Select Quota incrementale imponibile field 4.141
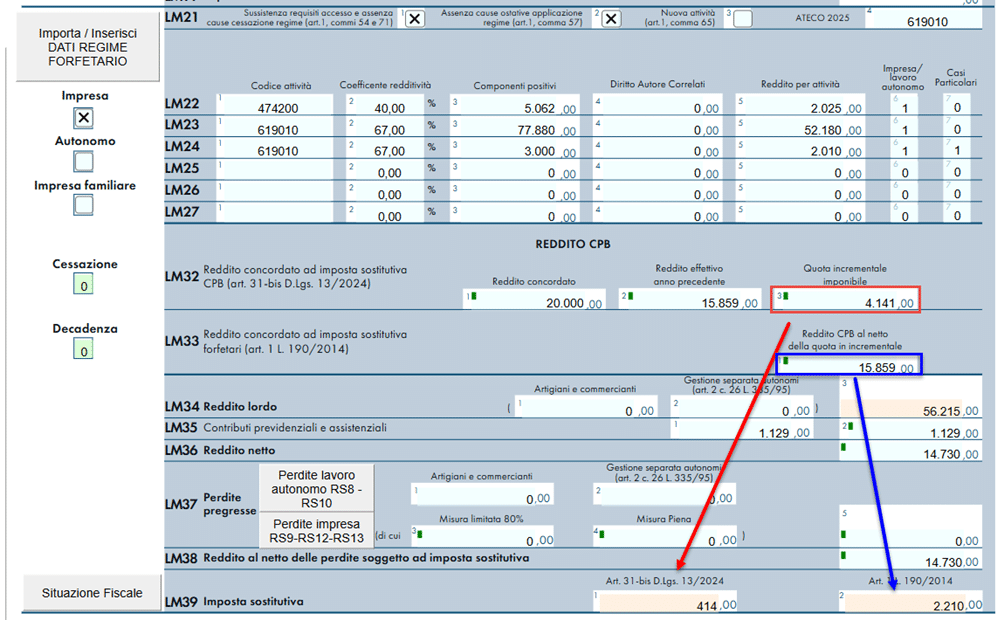 [x=845, y=301]
